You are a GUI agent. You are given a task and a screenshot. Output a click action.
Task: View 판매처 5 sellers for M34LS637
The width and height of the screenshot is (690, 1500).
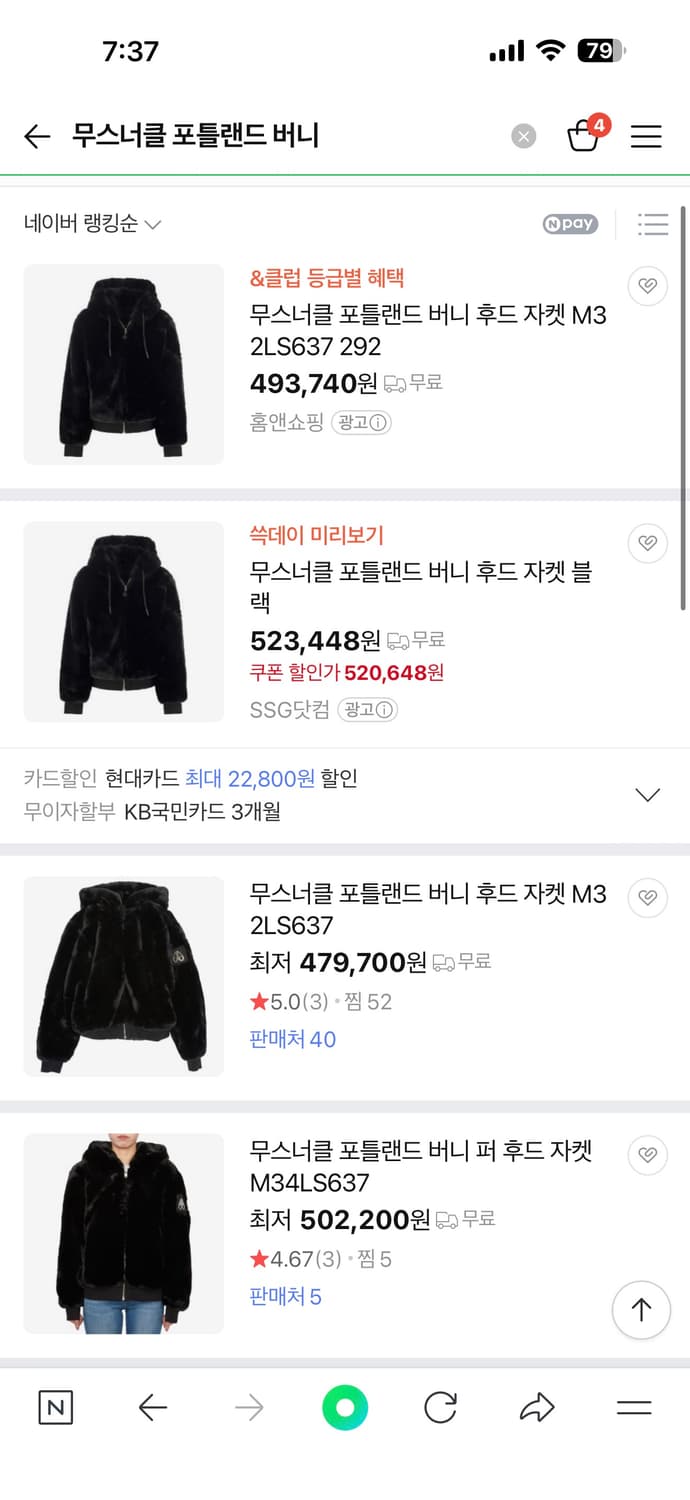click(x=285, y=1299)
